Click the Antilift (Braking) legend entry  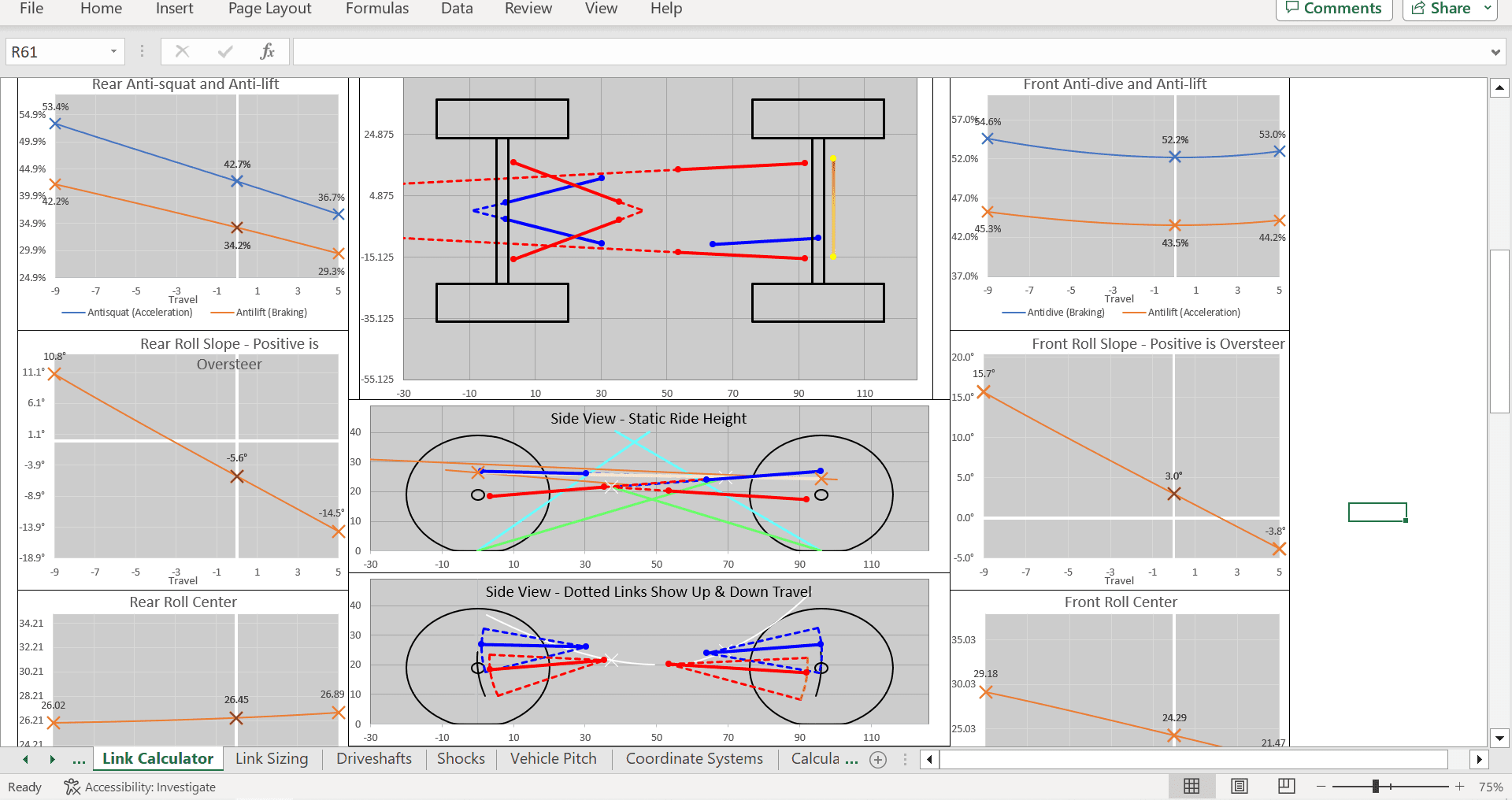point(259,313)
